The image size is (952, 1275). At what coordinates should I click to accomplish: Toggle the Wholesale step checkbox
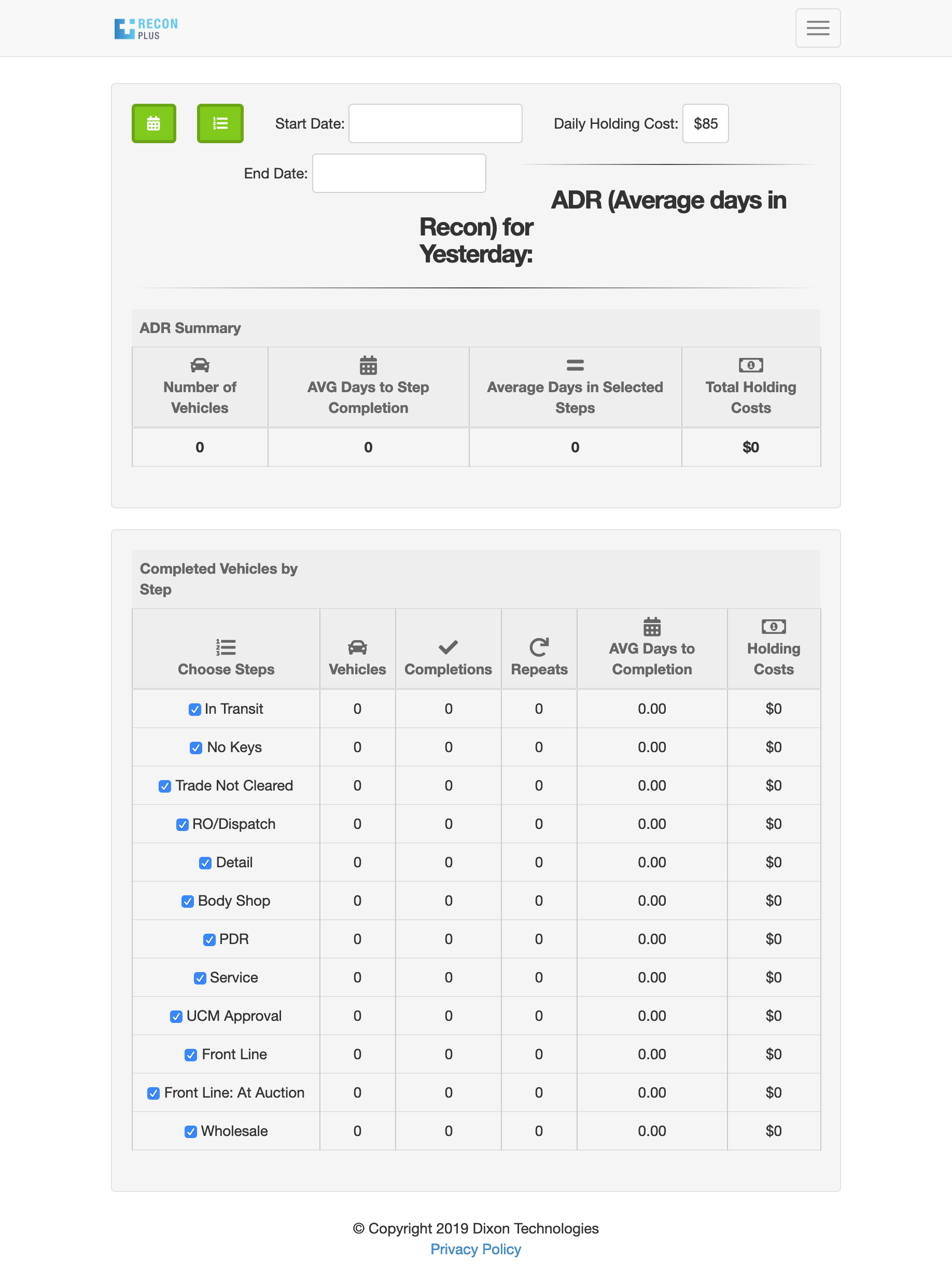[191, 1132]
